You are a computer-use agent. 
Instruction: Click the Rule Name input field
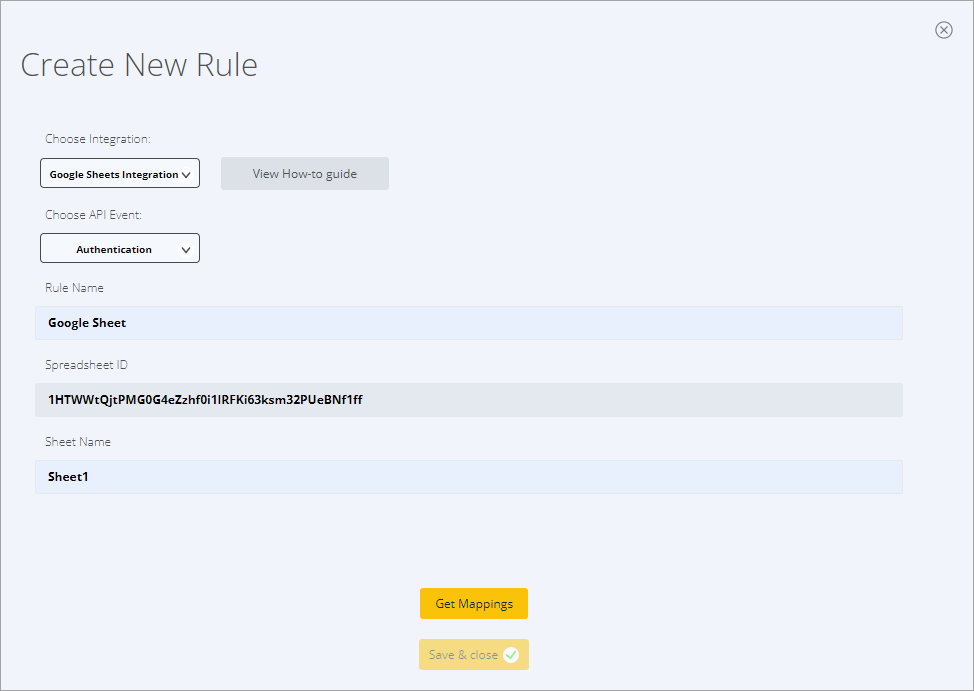coord(469,323)
